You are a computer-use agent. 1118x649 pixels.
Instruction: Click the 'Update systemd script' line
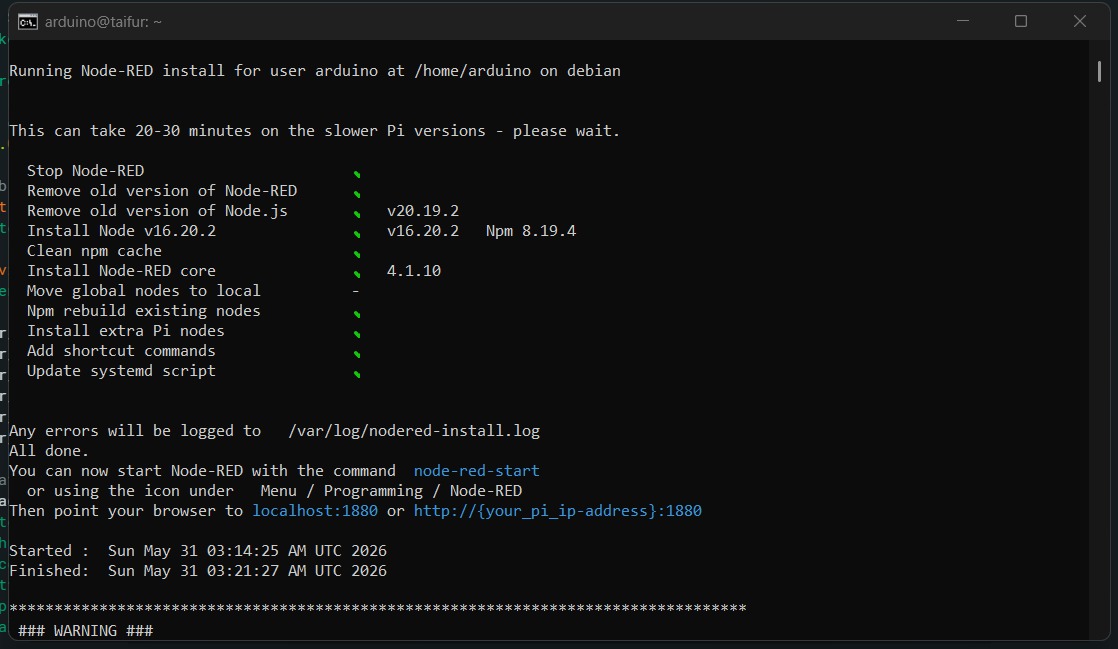click(121, 371)
